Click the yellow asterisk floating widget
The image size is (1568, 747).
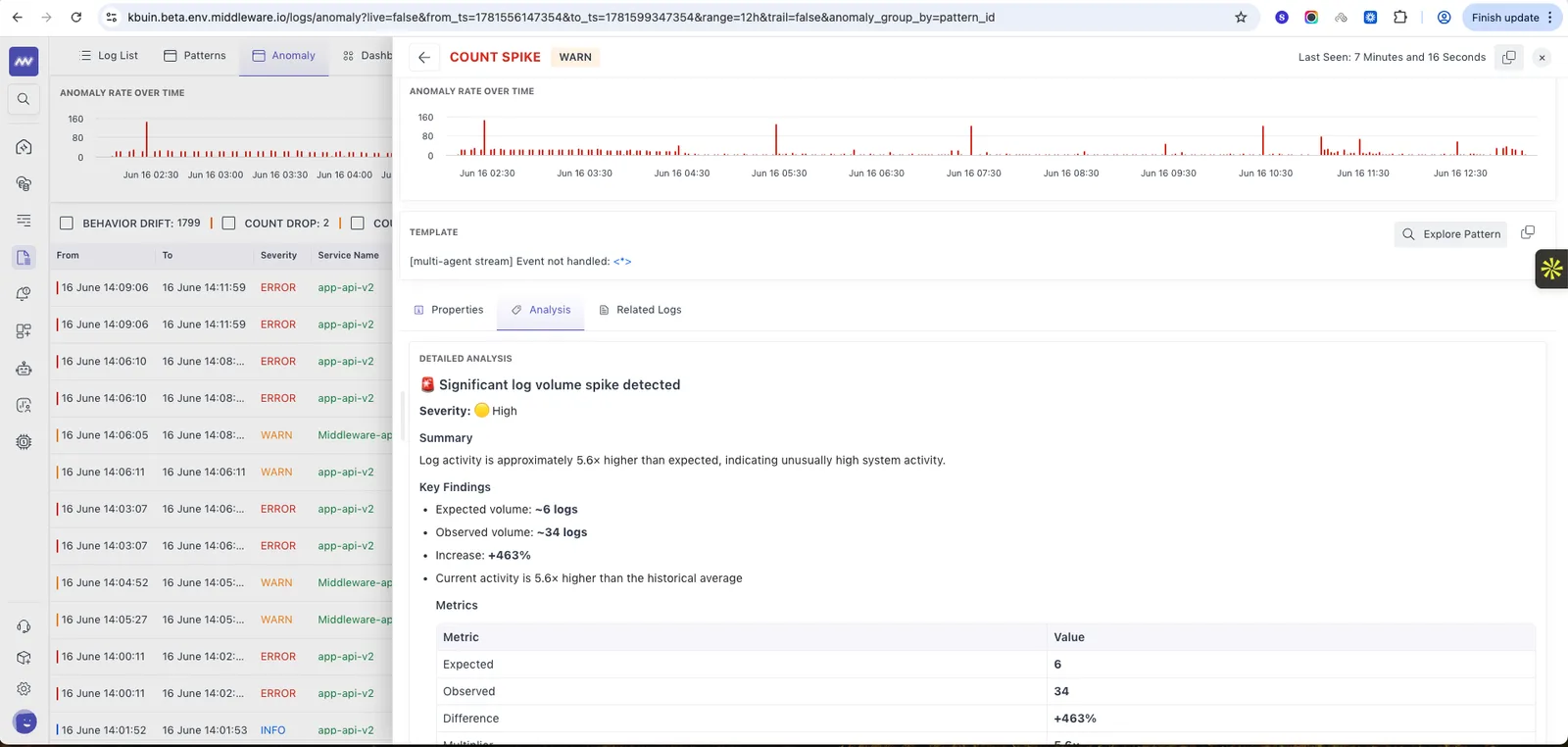click(x=1551, y=269)
